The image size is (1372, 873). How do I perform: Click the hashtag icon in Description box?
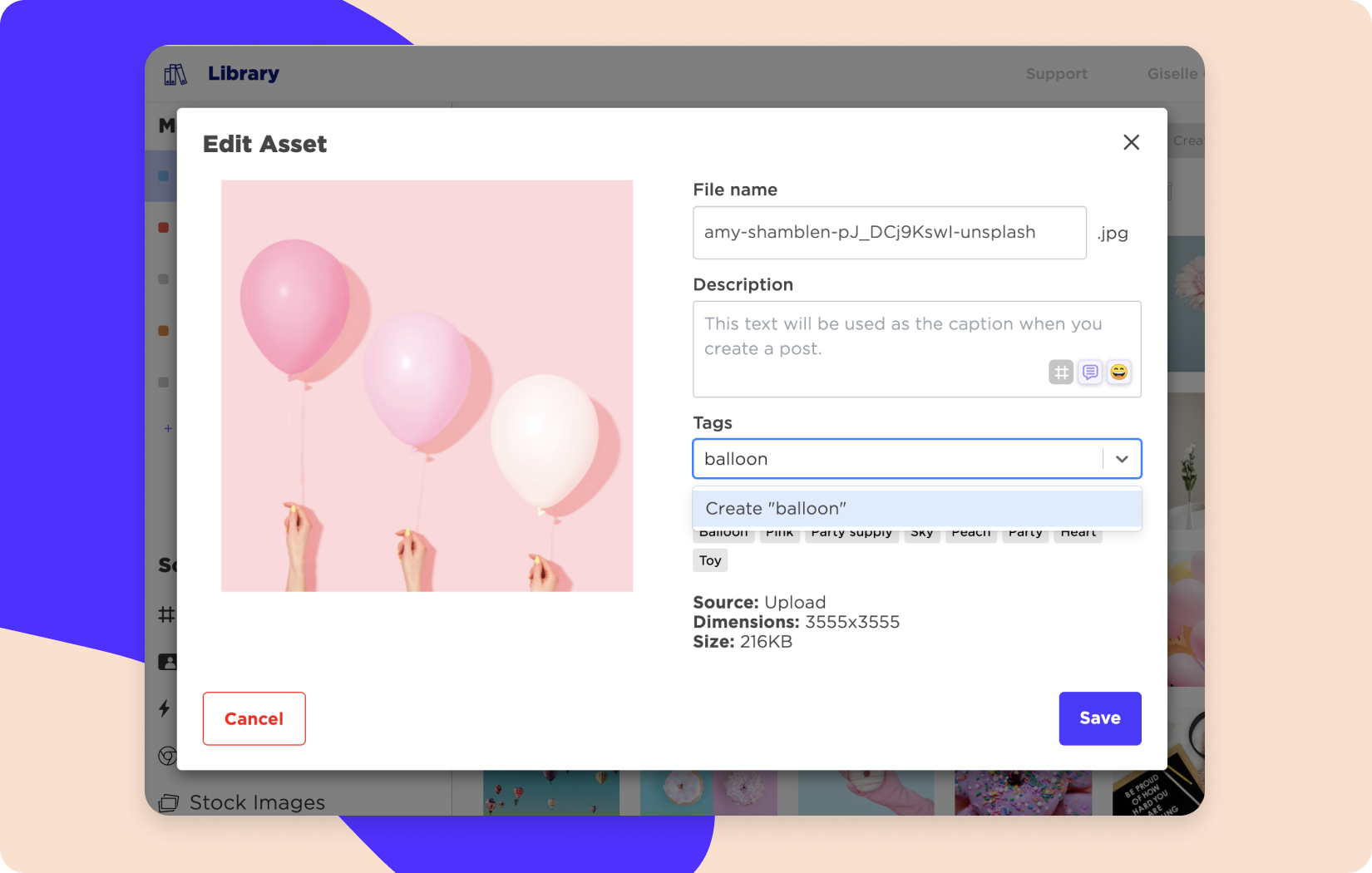(1061, 372)
